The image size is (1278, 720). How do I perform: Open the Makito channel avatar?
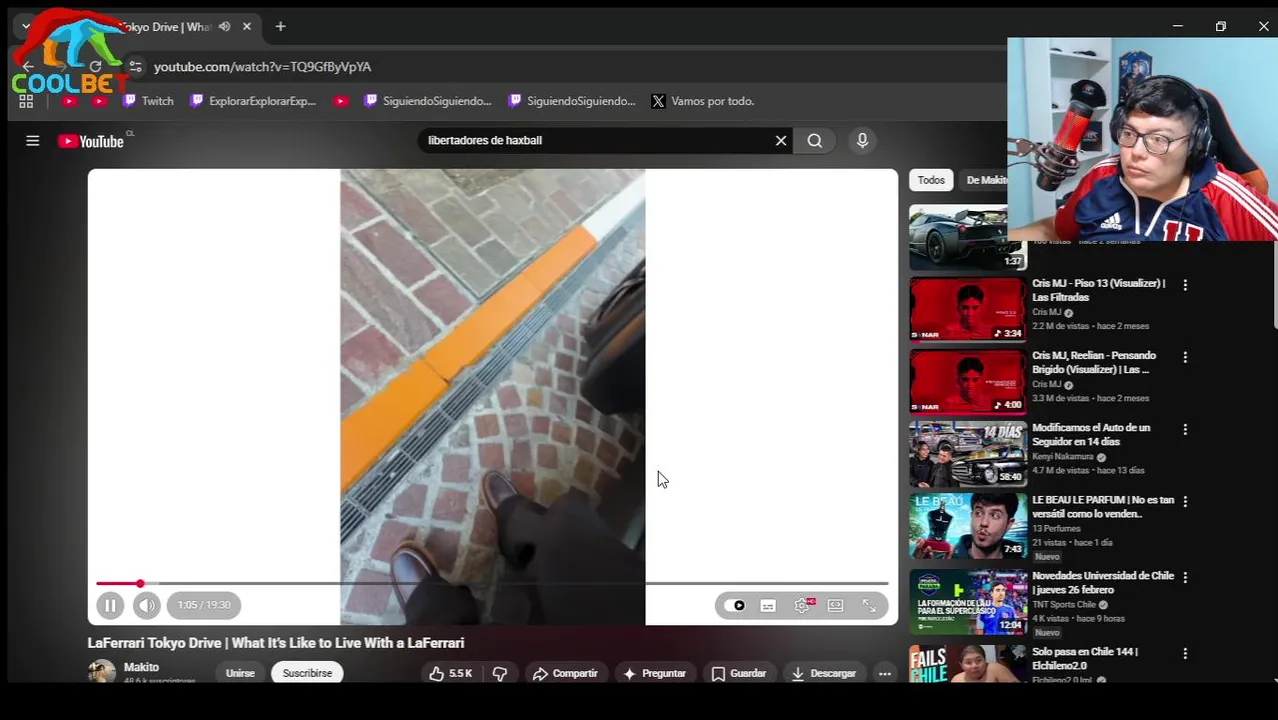[x=101, y=671]
